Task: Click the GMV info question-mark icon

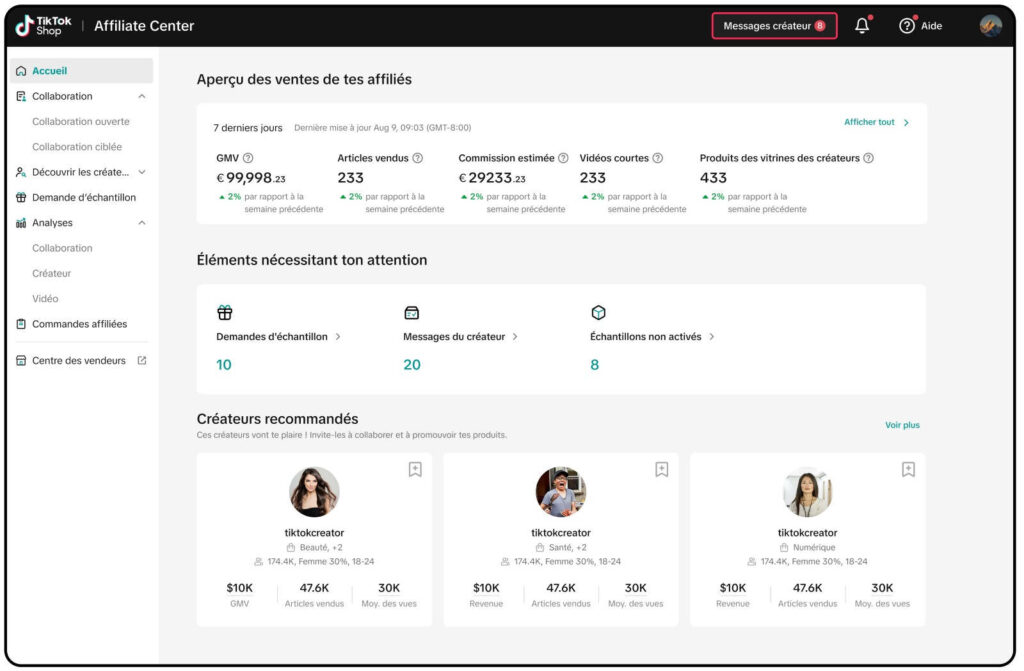Action: coord(248,158)
